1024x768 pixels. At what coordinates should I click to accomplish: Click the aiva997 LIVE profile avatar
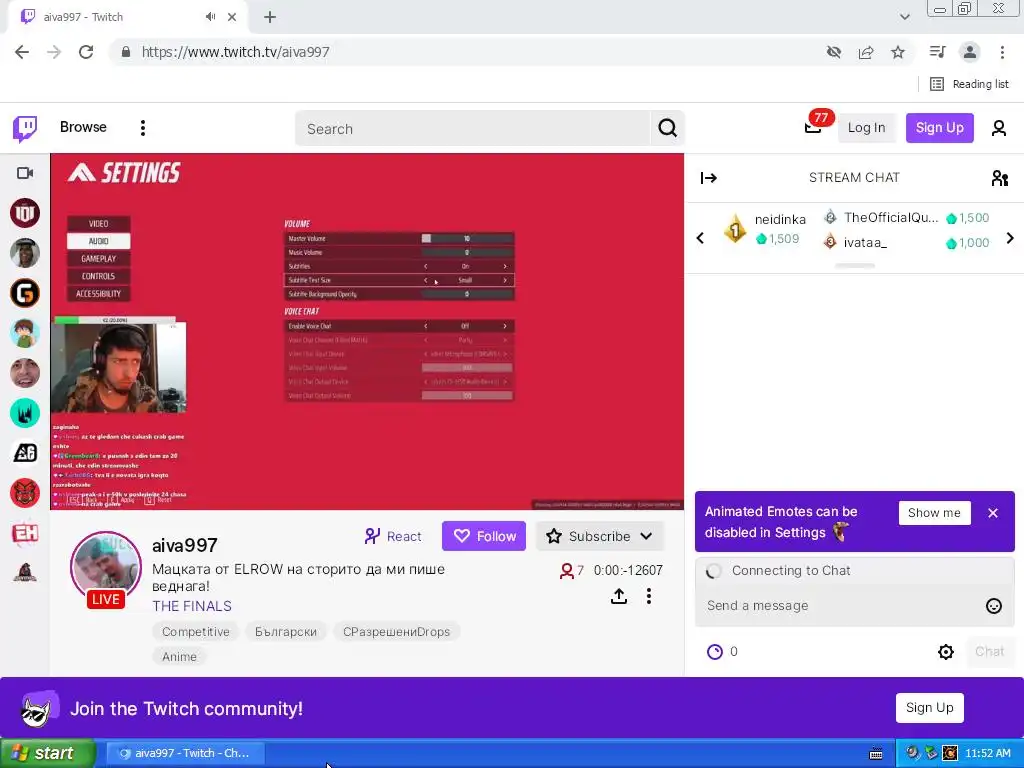click(106, 569)
